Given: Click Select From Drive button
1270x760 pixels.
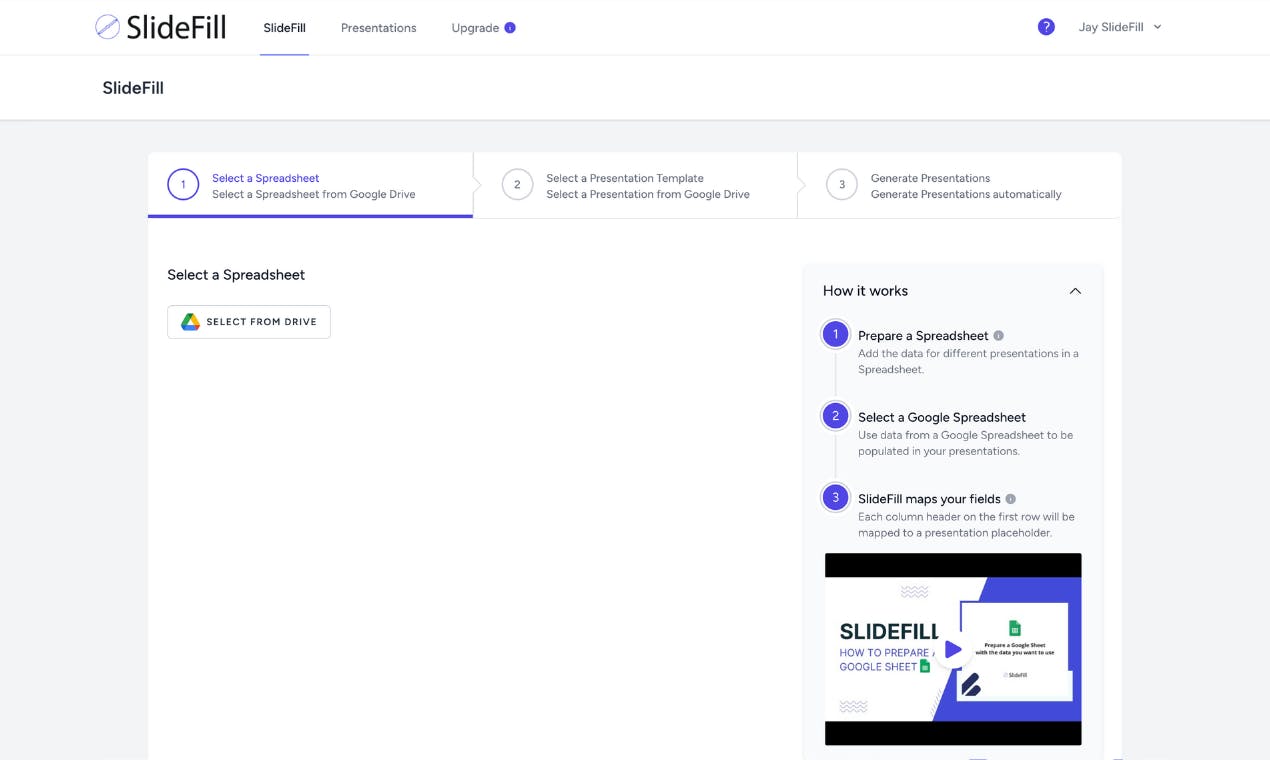Looking at the screenshot, I should [x=249, y=322].
